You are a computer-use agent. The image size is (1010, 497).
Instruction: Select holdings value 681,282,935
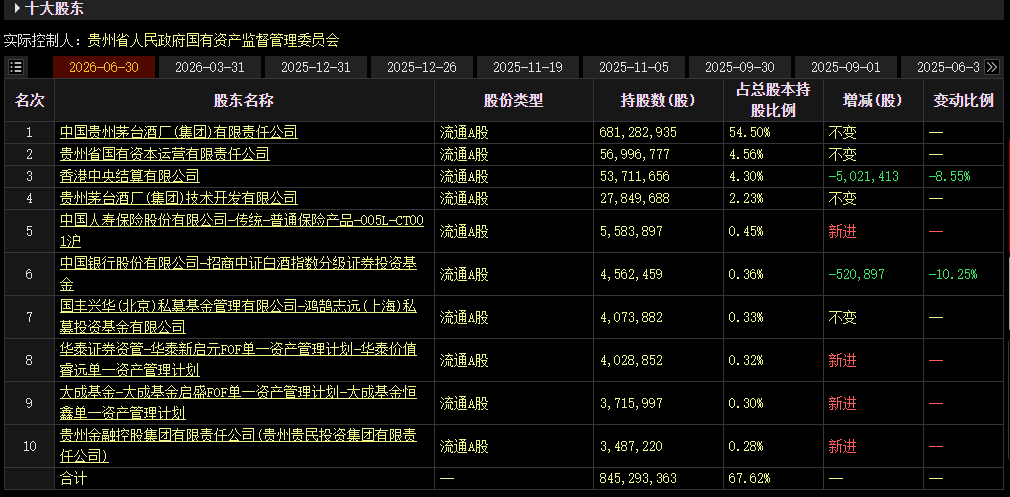(638, 133)
